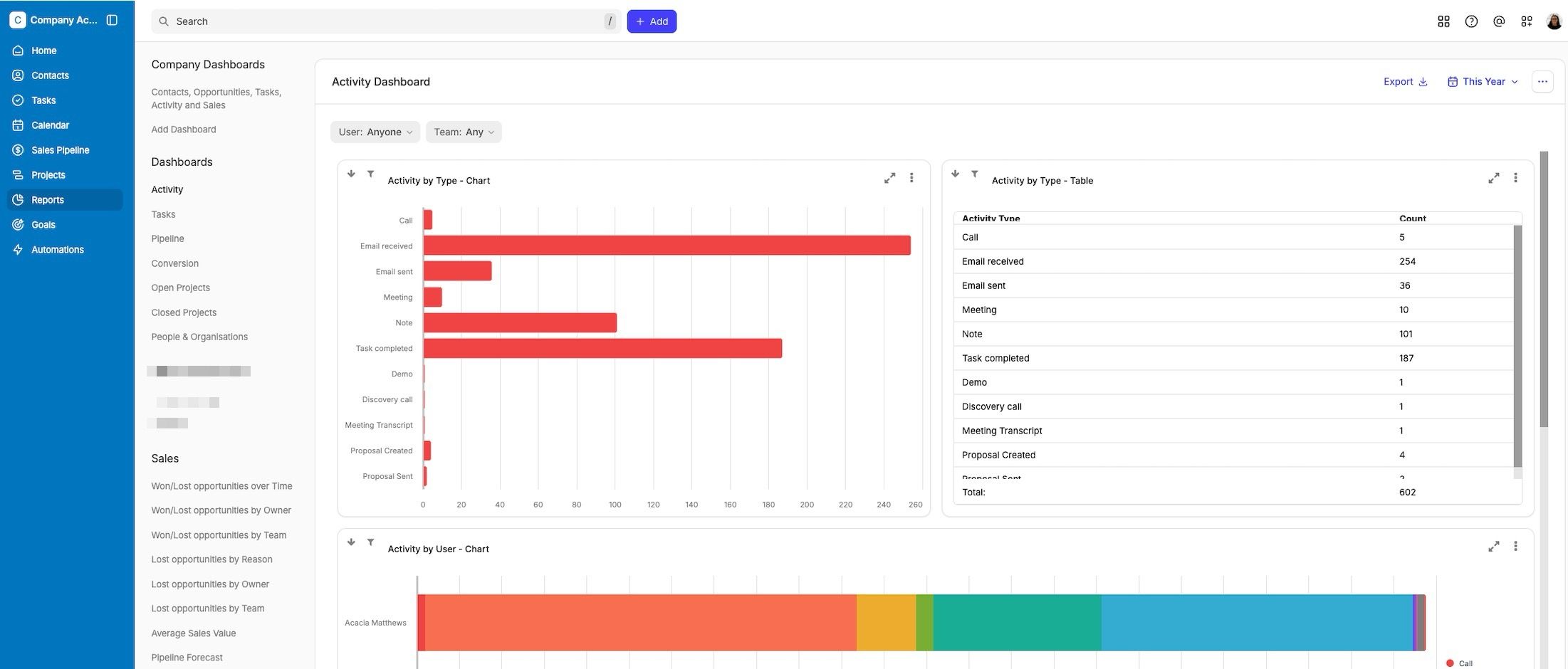Expand the Activity by Type - Chart widget
Screen dimensions: 1568x669
coord(889,178)
